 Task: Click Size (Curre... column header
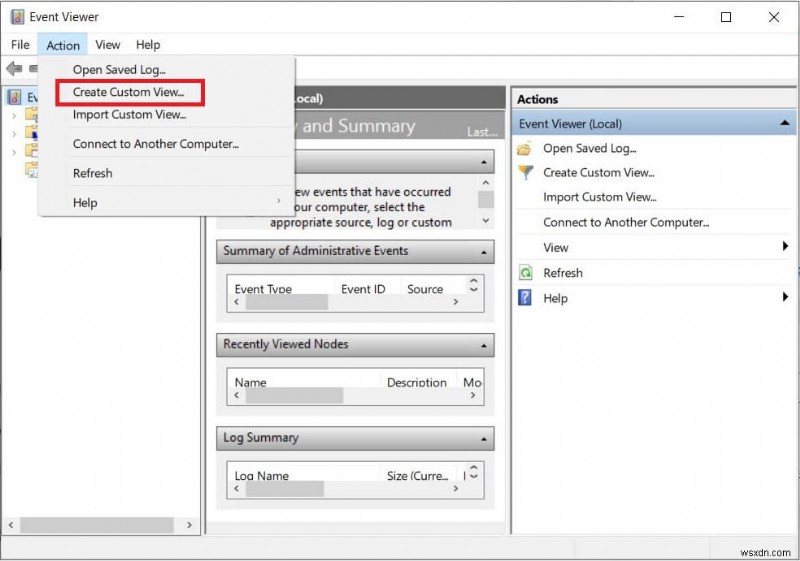pos(417,476)
